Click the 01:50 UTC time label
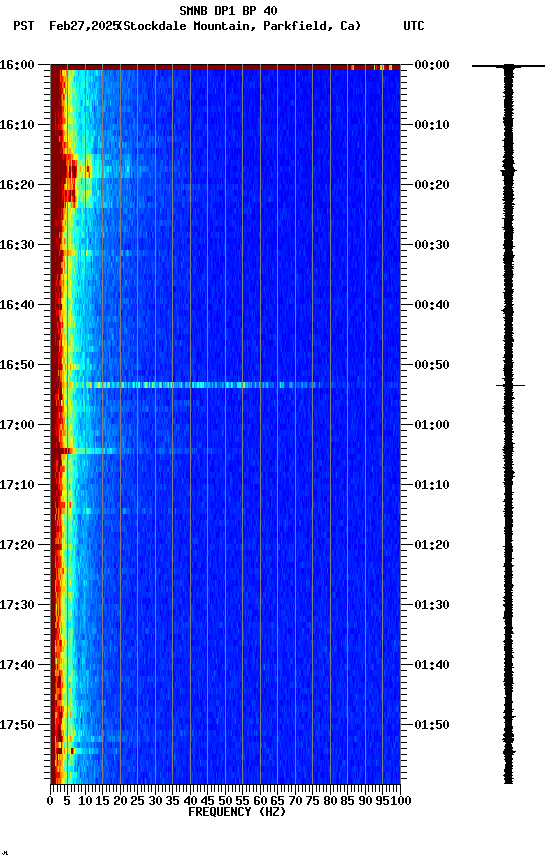 [432, 725]
